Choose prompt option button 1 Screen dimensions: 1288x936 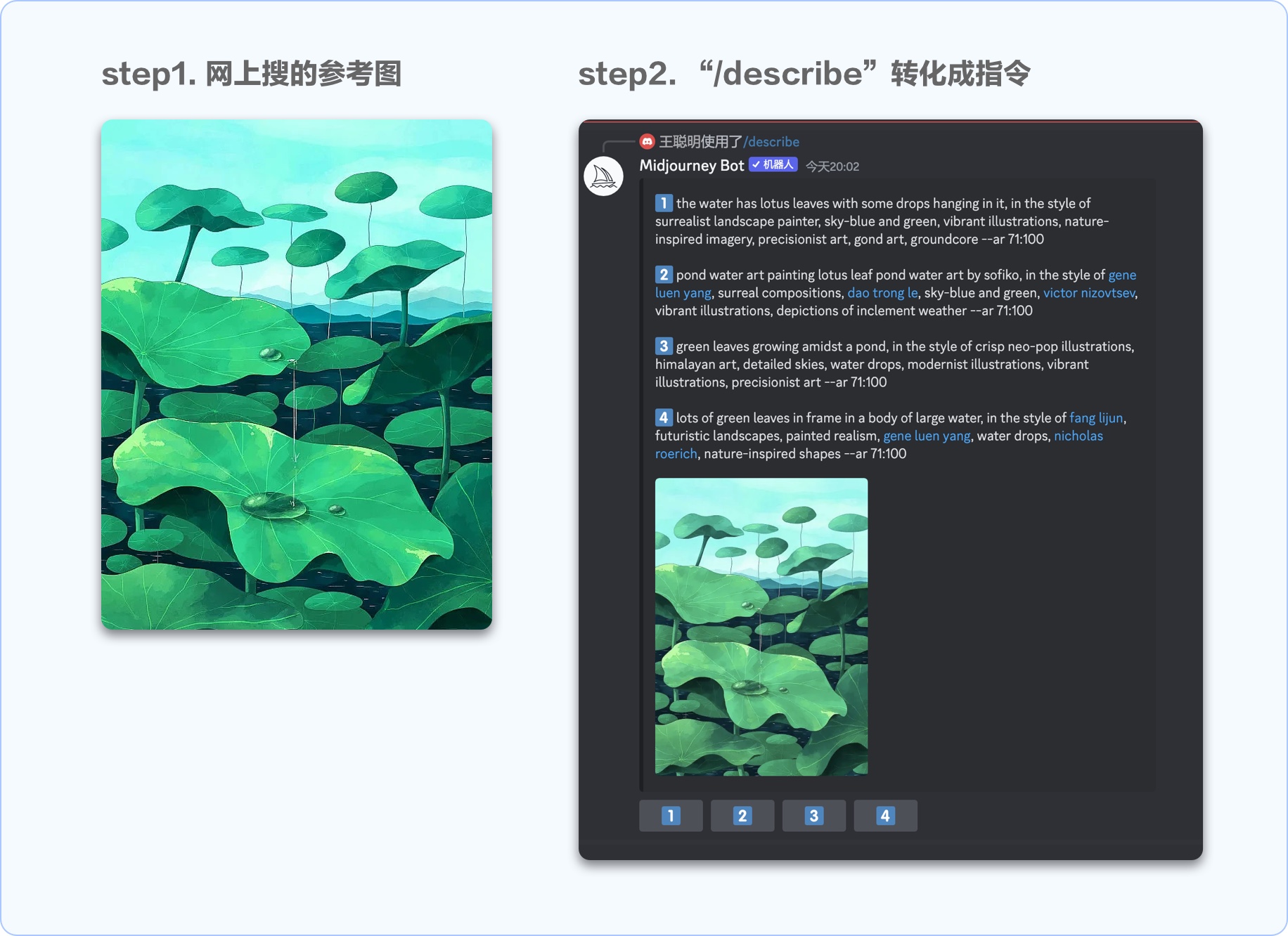coord(671,816)
